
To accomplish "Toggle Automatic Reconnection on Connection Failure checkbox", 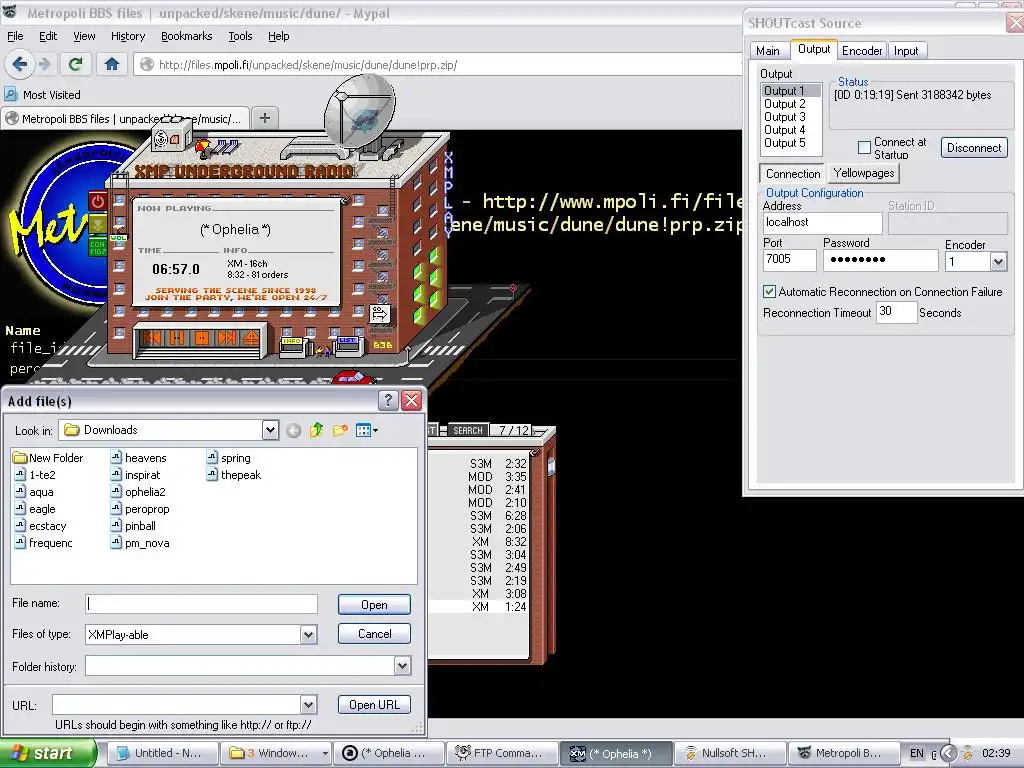I will click(769, 291).
